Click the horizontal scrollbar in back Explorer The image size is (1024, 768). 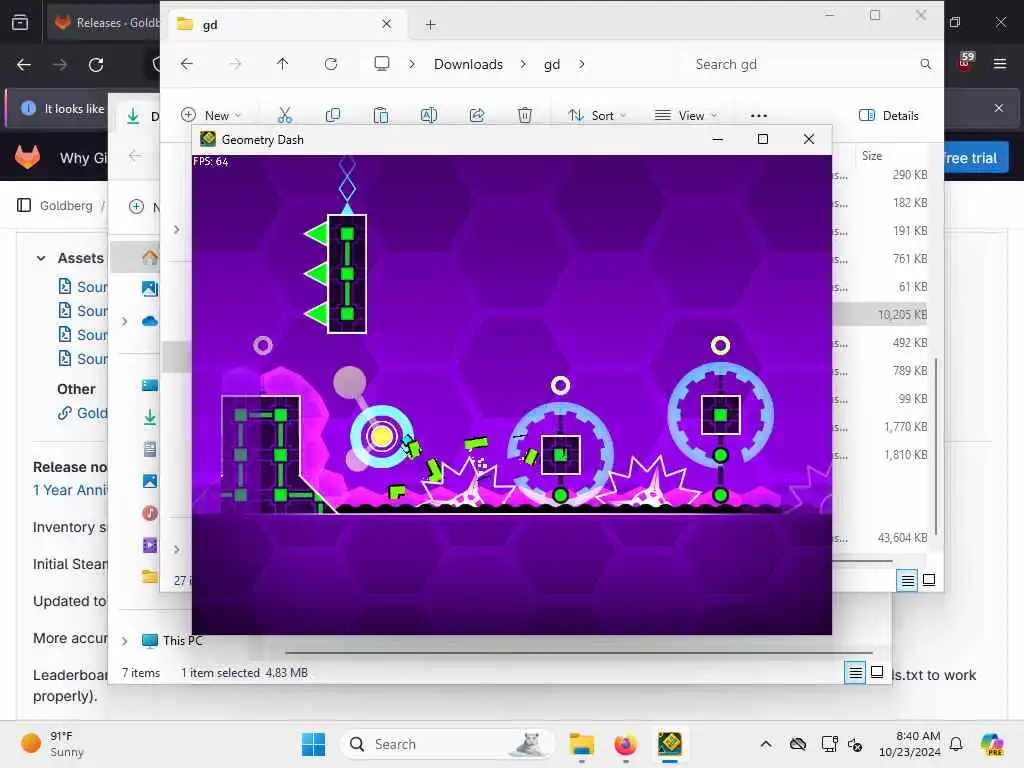[579, 652]
